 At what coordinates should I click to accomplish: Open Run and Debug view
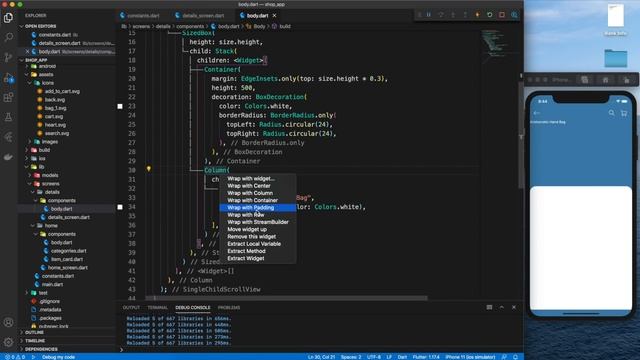click(8, 78)
